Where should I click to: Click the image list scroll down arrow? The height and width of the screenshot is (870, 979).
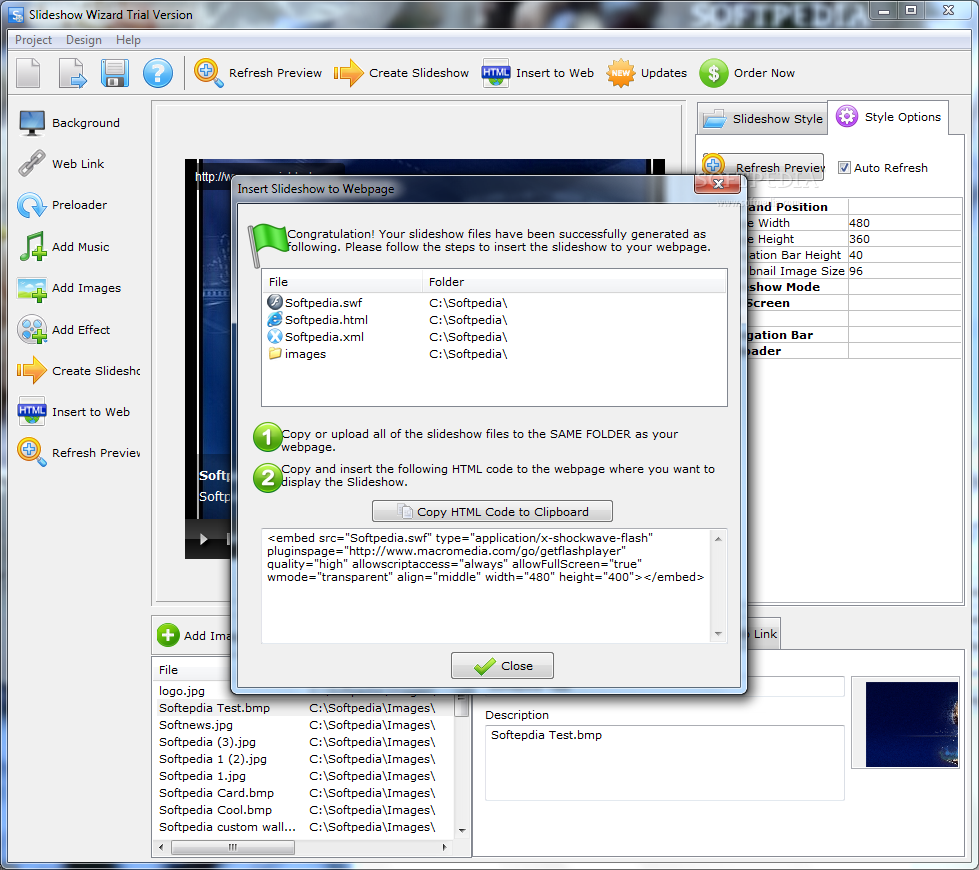coord(462,831)
